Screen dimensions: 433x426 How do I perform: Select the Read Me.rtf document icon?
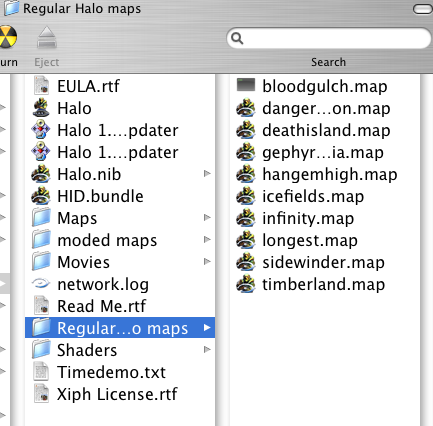41,306
